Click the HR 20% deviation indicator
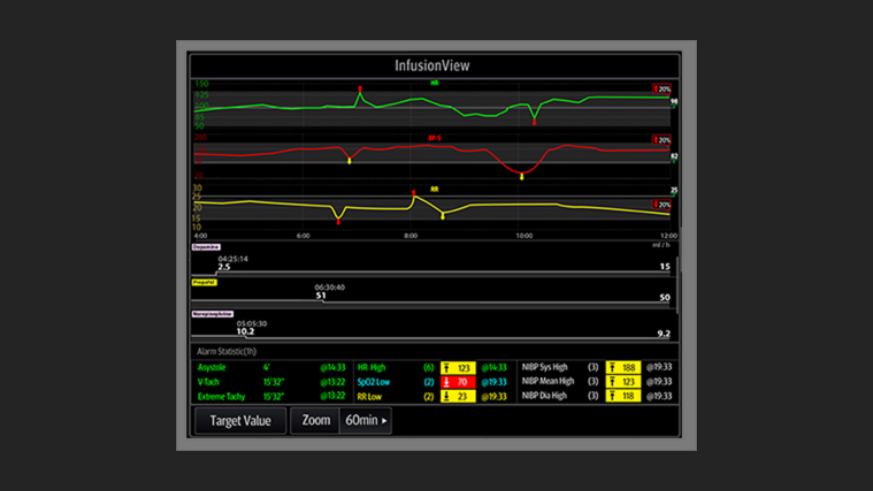 [661, 89]
